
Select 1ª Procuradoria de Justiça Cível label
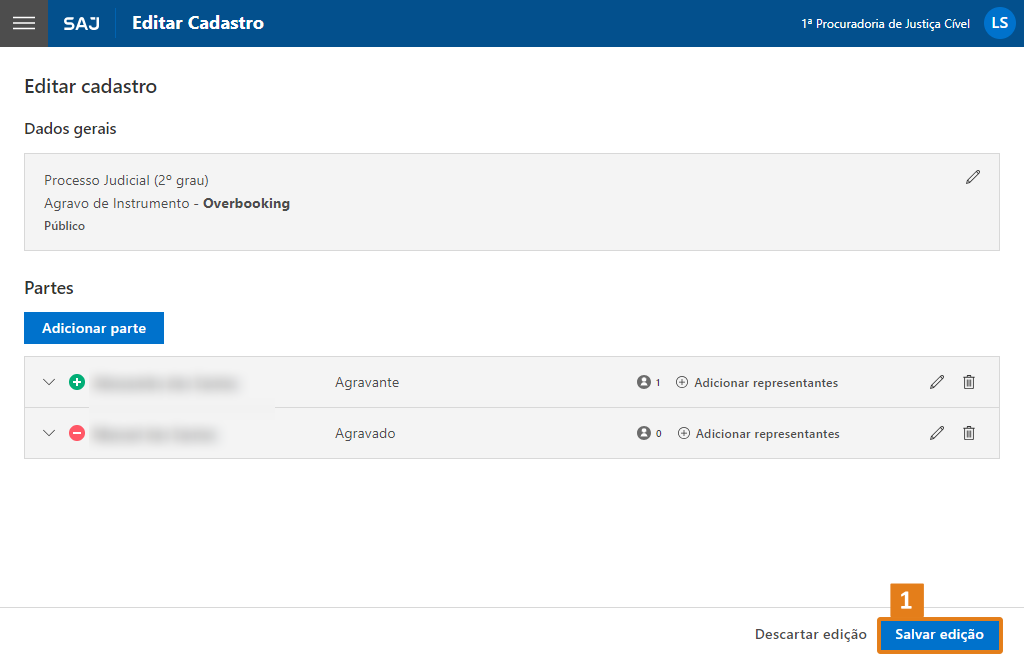tap(885, 24)
